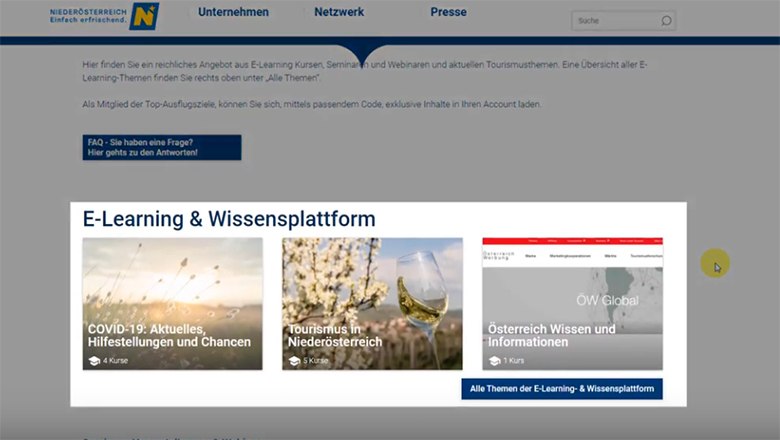This screenshot has height=440, width=780.
Task: Open the Österreich Wissen und Informationen card
Action: tap(572, 304)
